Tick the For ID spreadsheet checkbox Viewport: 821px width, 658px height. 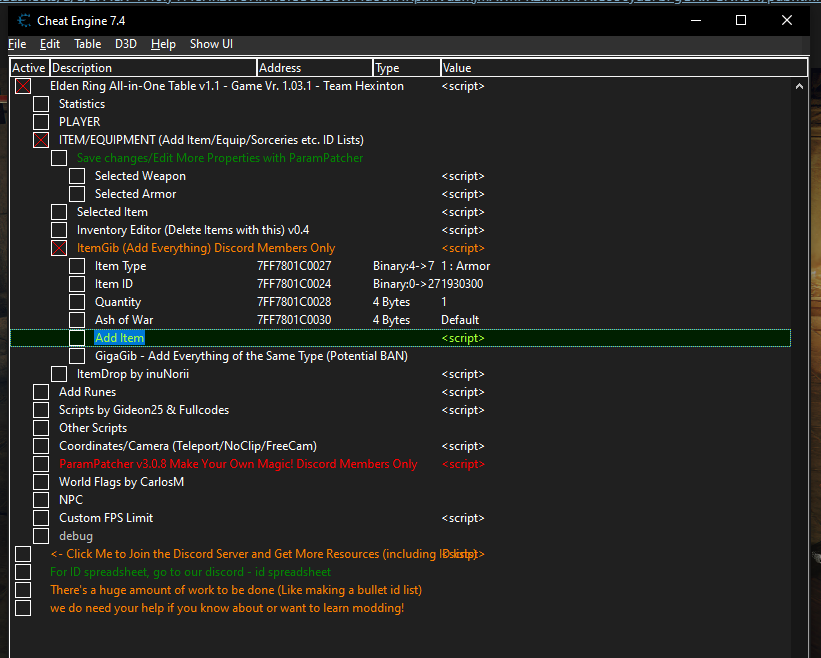coord(23,572)
